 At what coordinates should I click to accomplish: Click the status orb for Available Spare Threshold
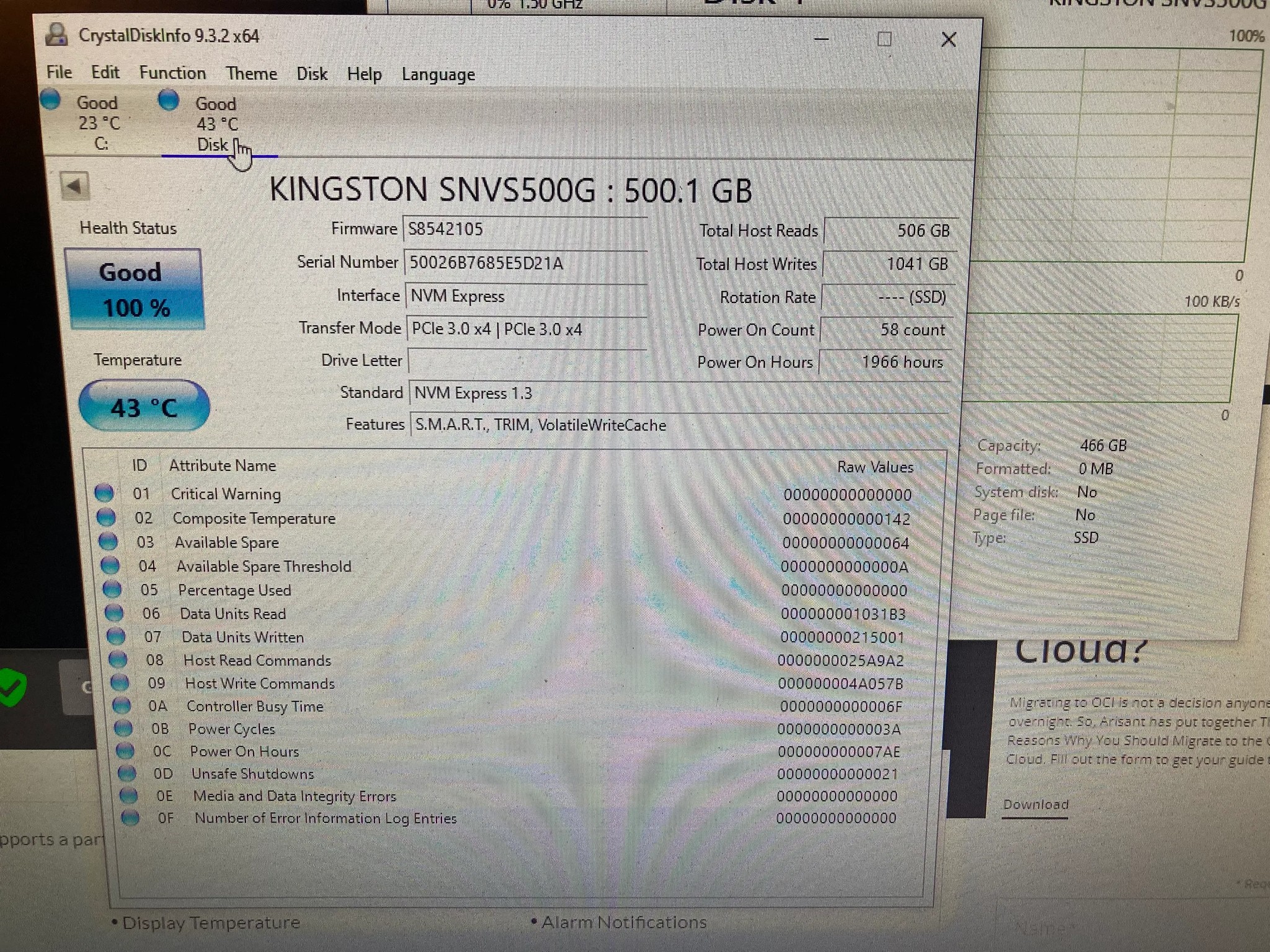(110, 565)
